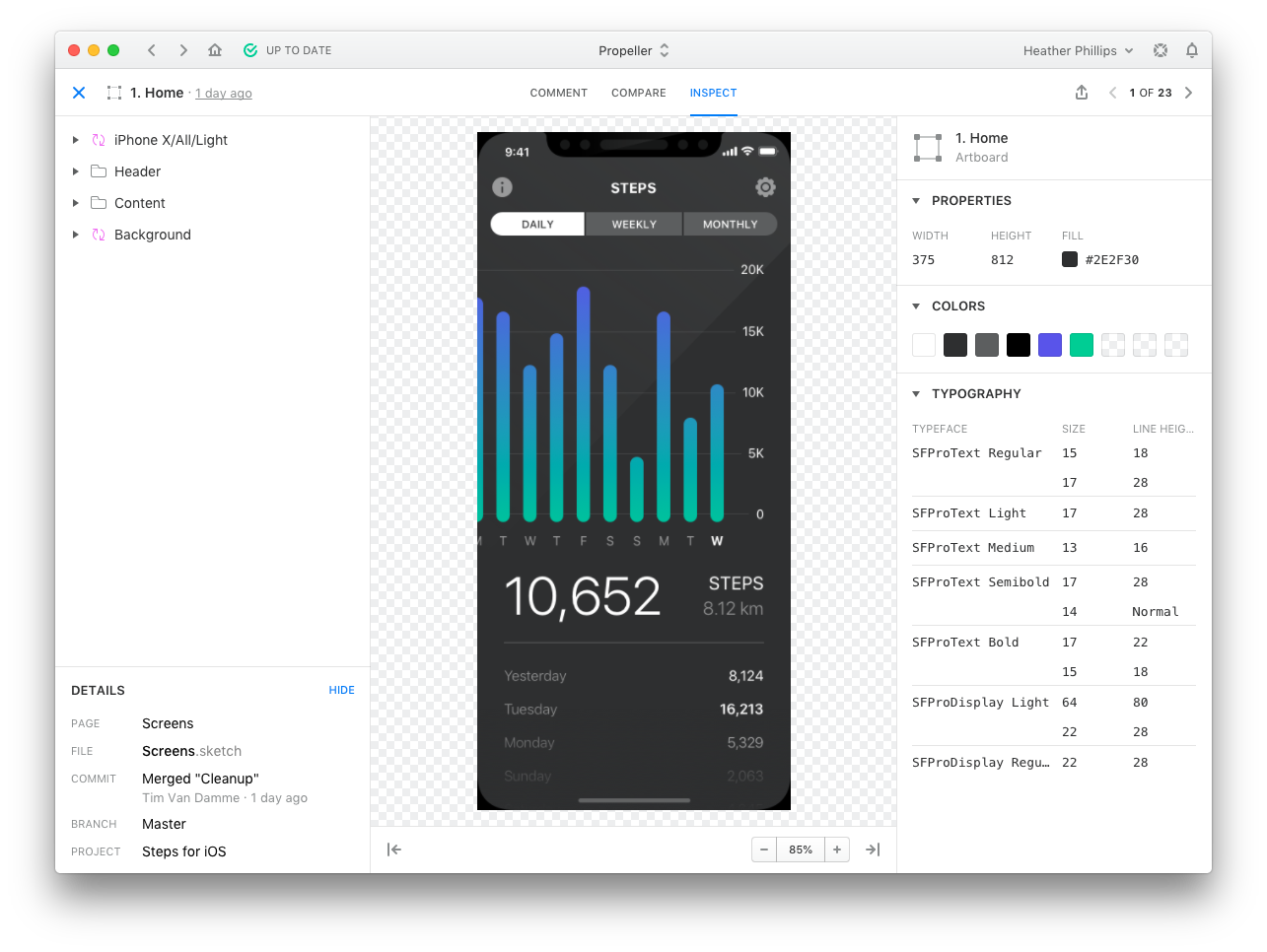Viewport: 1267px width, 952px height.
Task: Click the 85% zoom level field
Action: (801, 850)
